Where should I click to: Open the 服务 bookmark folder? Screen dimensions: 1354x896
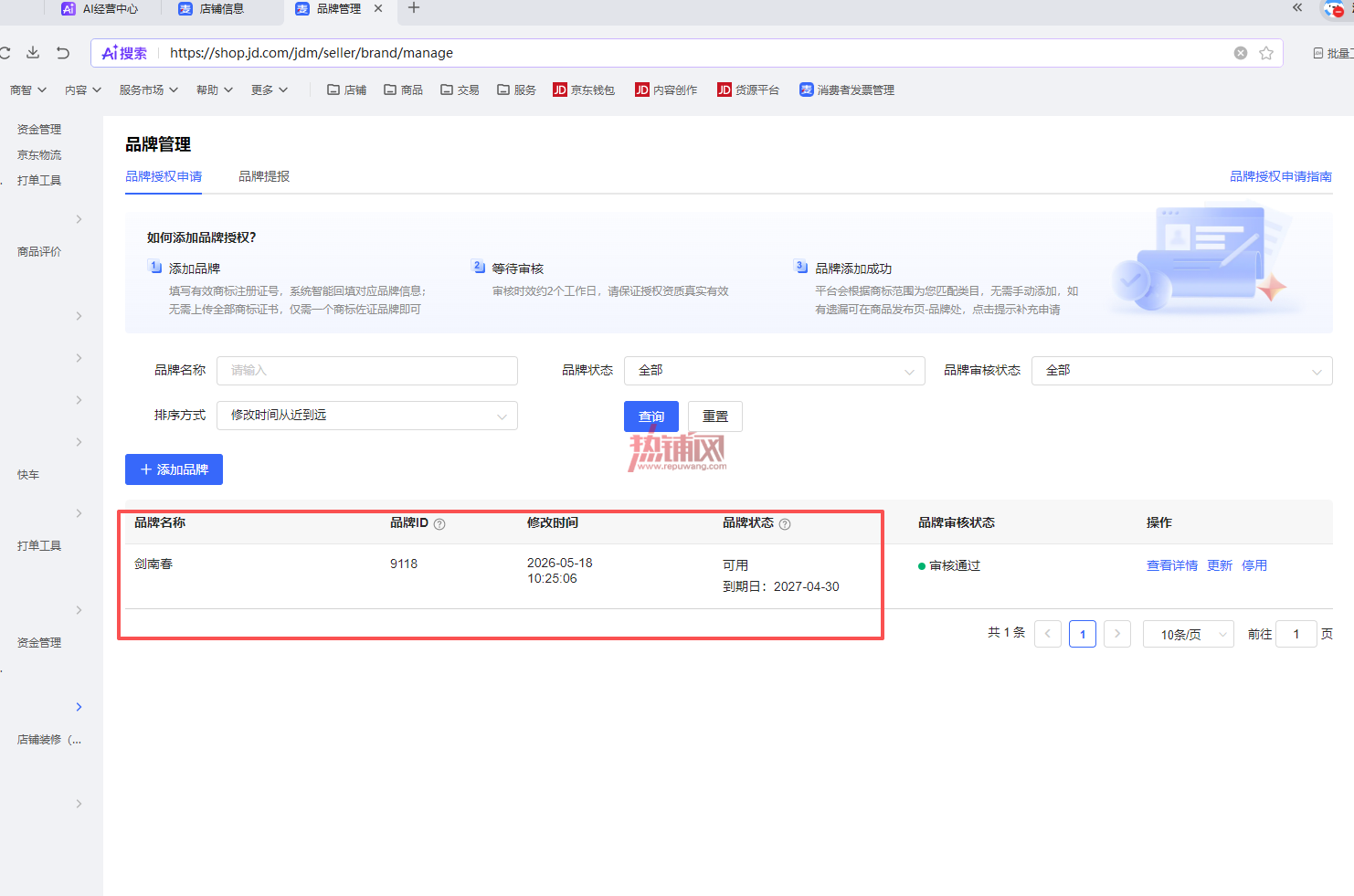pos(517,90)
